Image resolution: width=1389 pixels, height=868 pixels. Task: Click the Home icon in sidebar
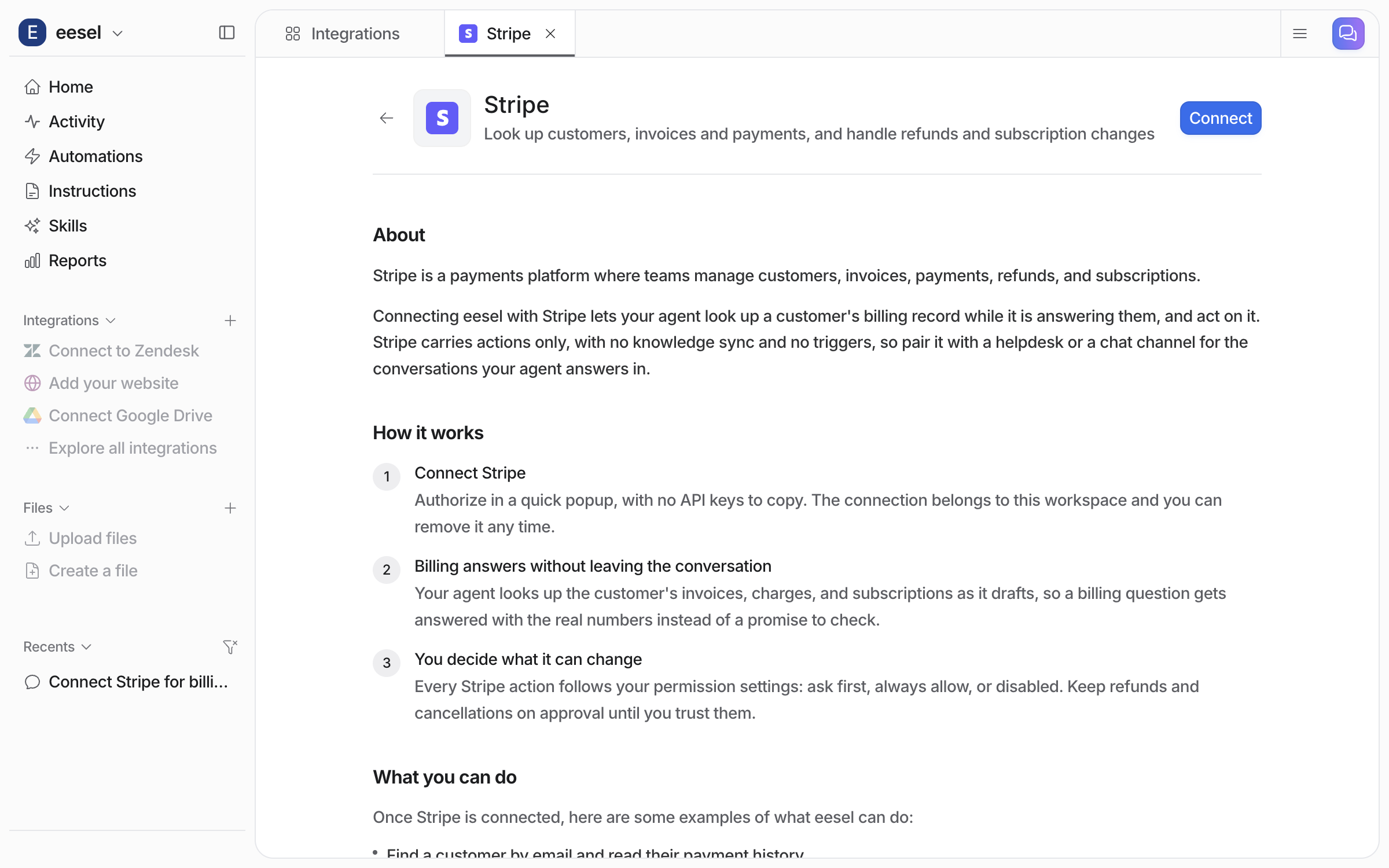[x=32, y=87]
